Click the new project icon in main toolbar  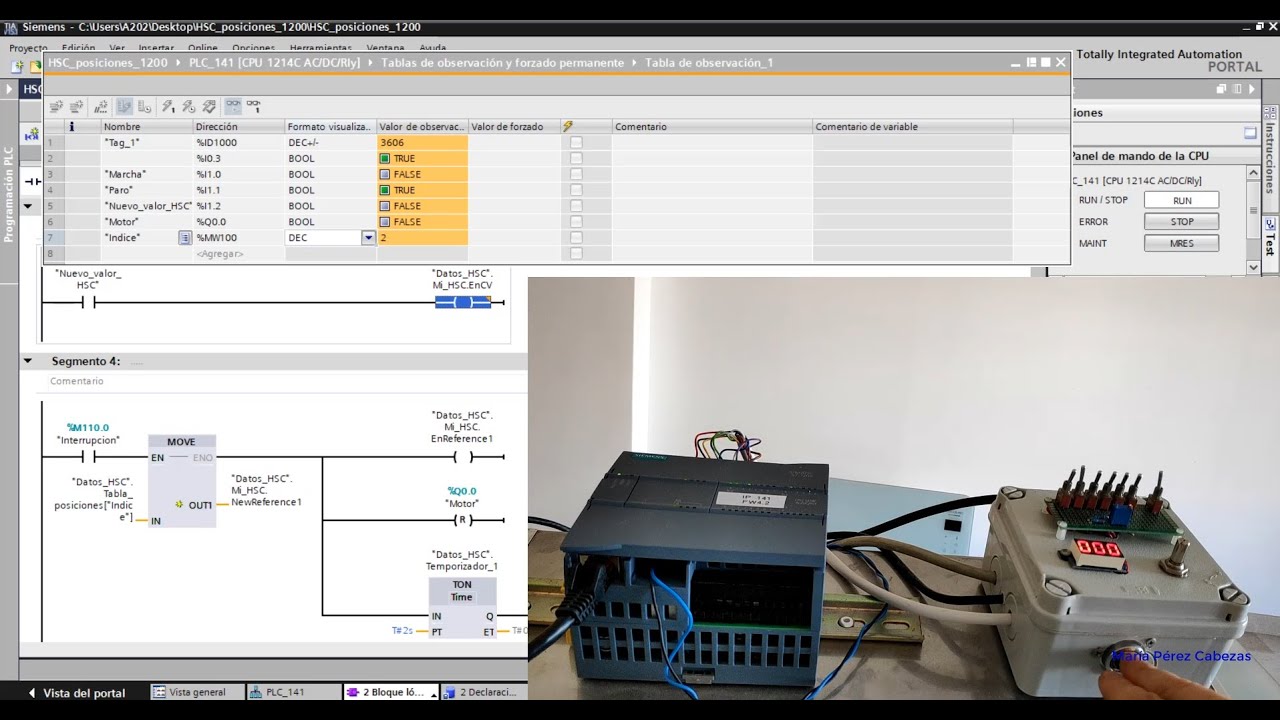[17, 66]
